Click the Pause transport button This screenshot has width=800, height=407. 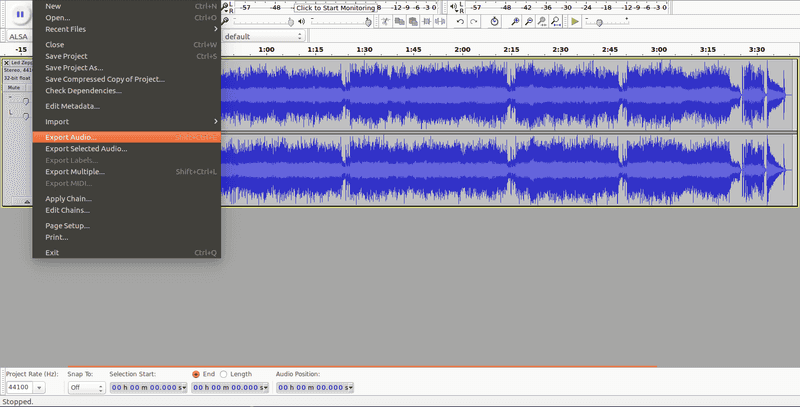[19, 15]
